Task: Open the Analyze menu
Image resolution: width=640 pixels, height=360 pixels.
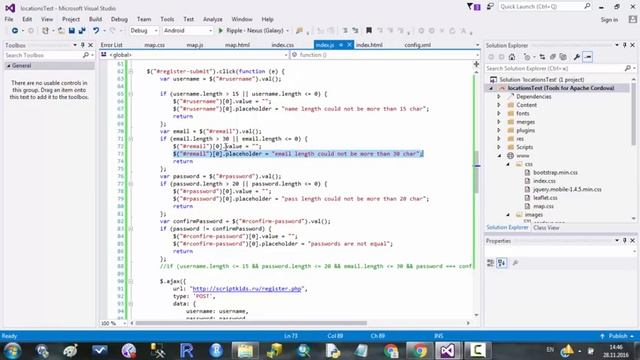Action: (213, 19)
